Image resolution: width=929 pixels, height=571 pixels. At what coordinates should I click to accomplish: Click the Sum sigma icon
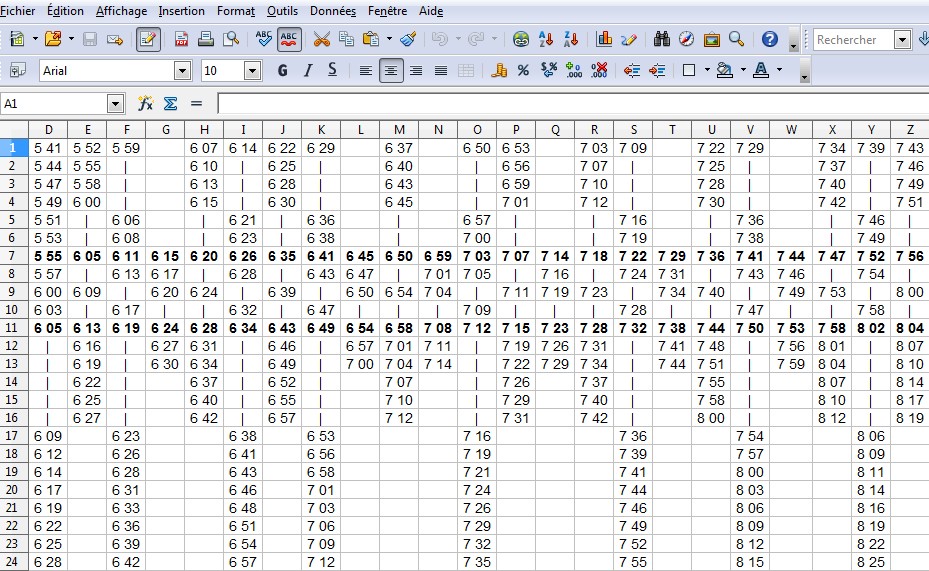tap(171, 104)
